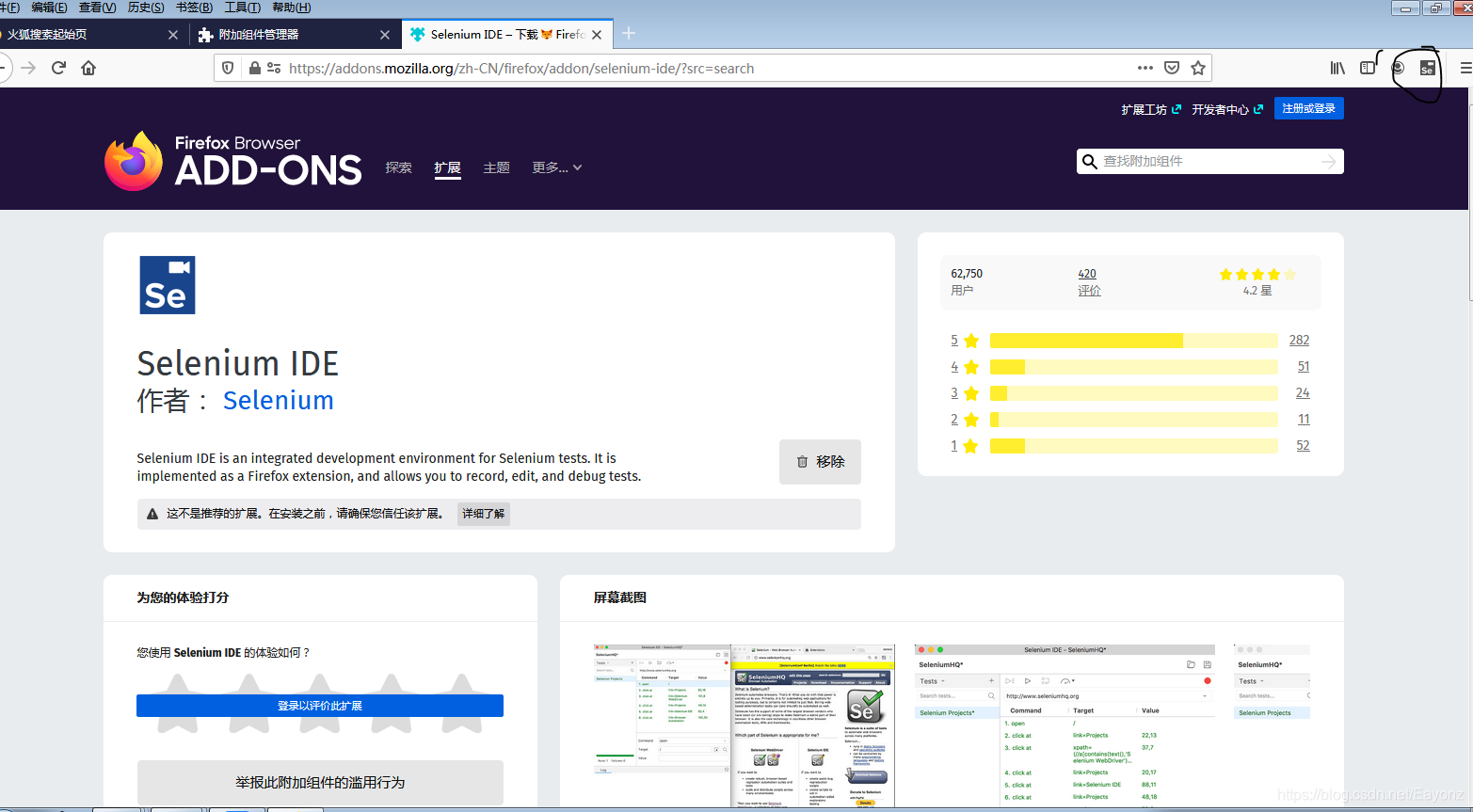Click the search magnifier icon in the add-on search box
Screen dimensions: 1473x812
(1090, 162)
